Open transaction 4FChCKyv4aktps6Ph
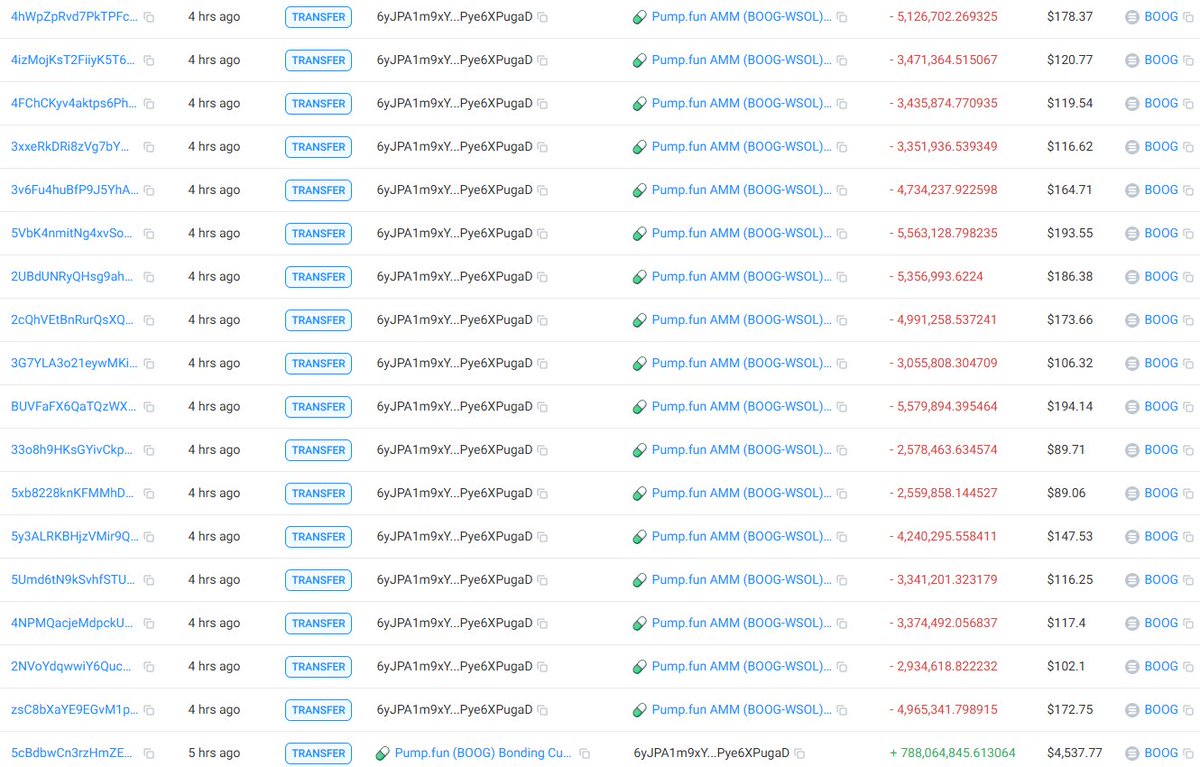1200x767 pixels. (x=75, y=103)
